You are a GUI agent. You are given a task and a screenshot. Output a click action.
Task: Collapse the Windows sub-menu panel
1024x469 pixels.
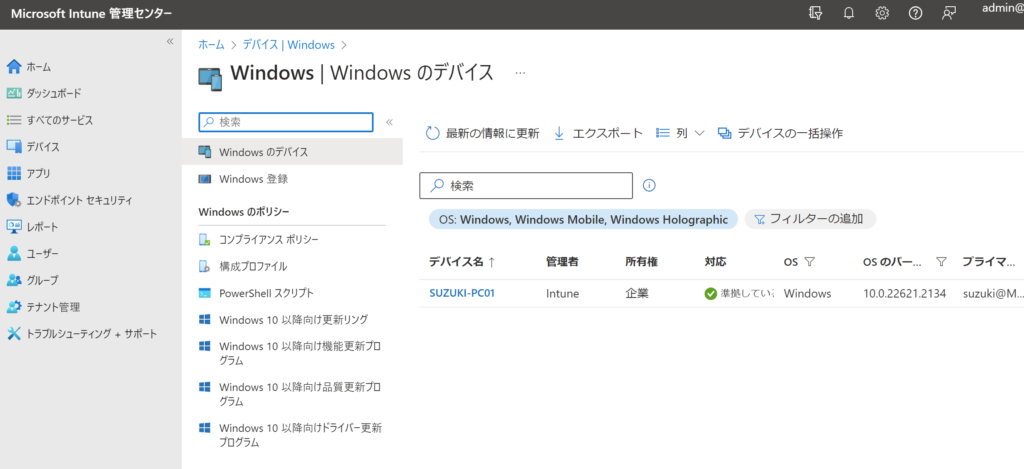coord(389,122)
